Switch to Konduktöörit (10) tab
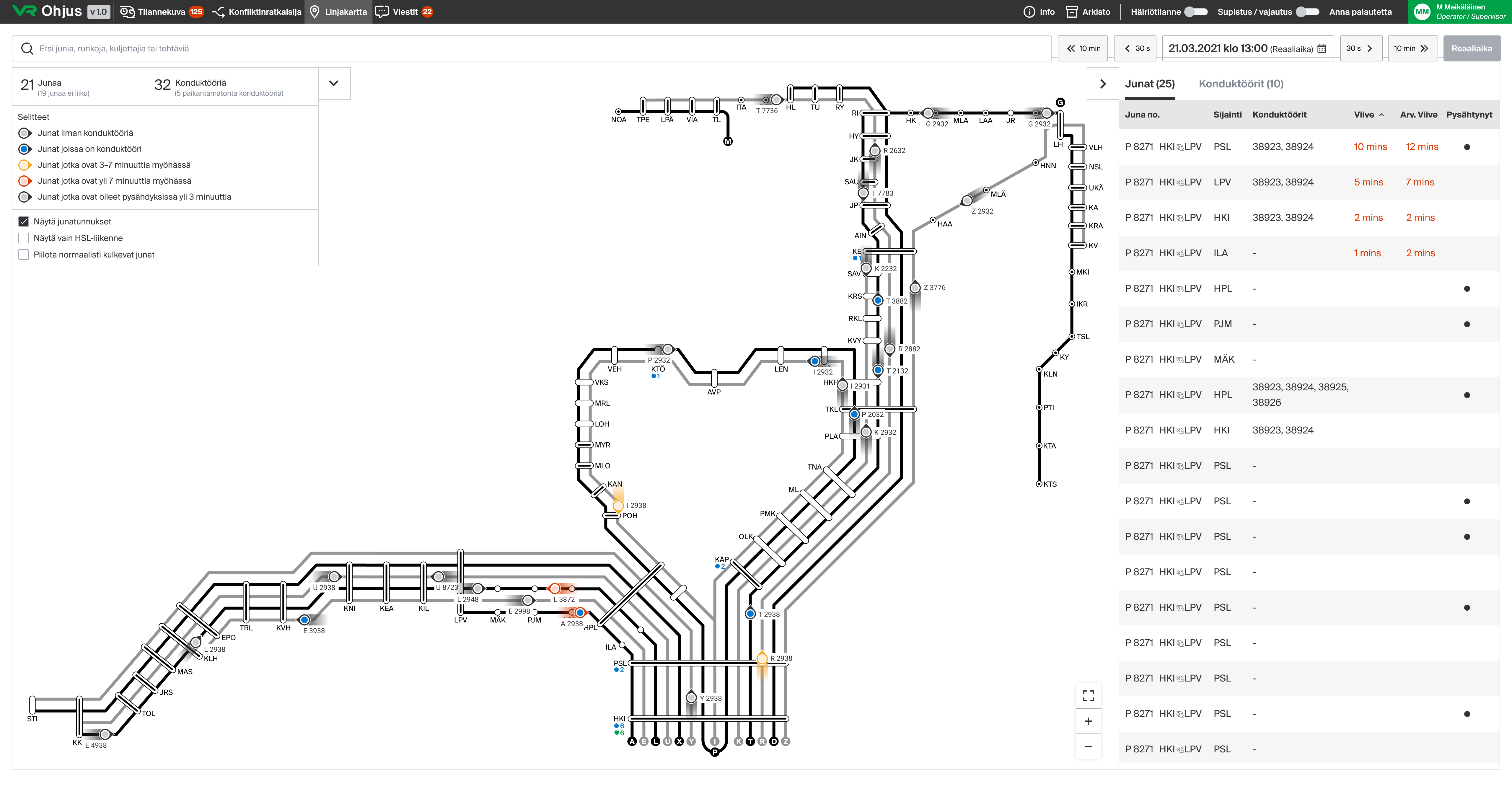The width and height of the screenshot is (1512, 789). pyautogui.click(x=1241, y=84)
